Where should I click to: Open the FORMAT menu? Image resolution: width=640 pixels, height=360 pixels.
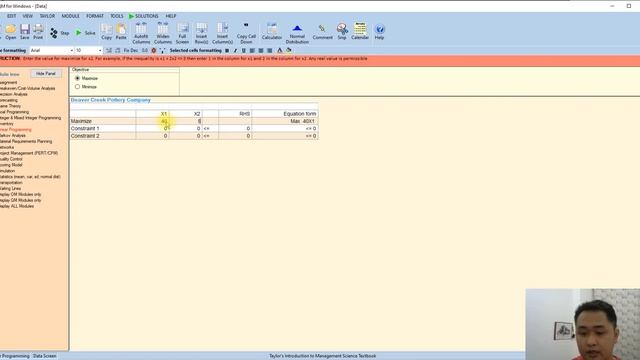(x=95, y=16)
